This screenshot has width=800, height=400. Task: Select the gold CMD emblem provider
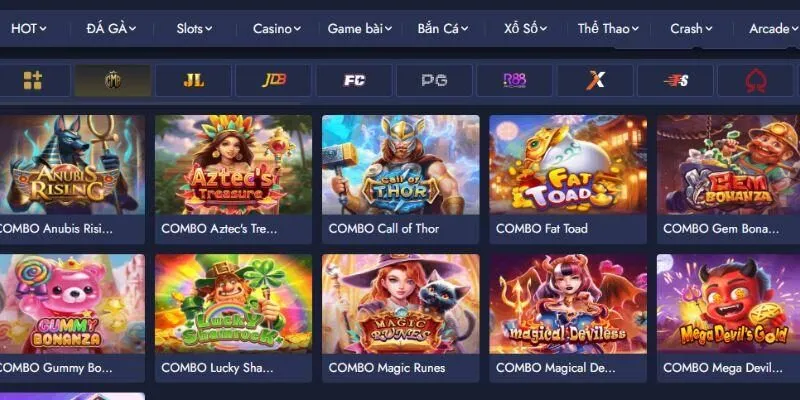[113, 80]
